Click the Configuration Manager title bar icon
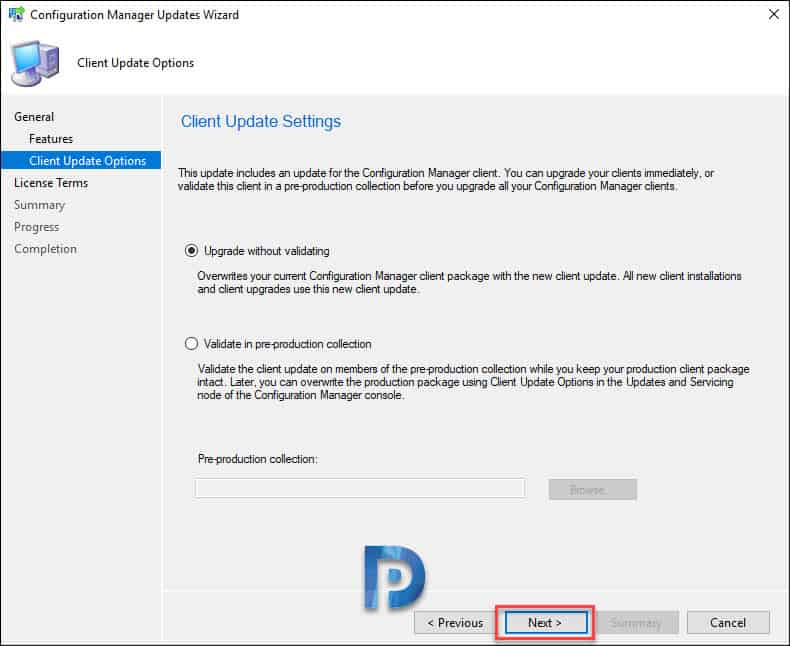 tap(17, 14)
